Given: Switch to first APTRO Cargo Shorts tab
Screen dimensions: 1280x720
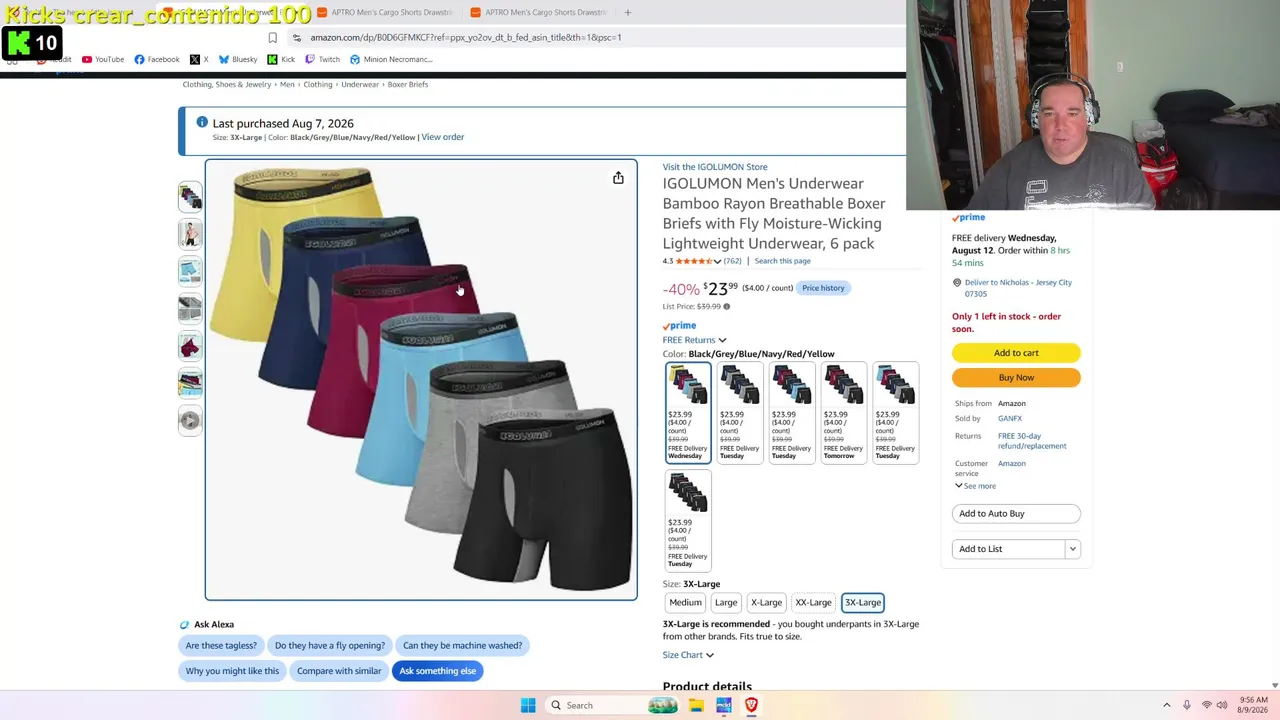Looking at the screenshot, I should (383, 12).
